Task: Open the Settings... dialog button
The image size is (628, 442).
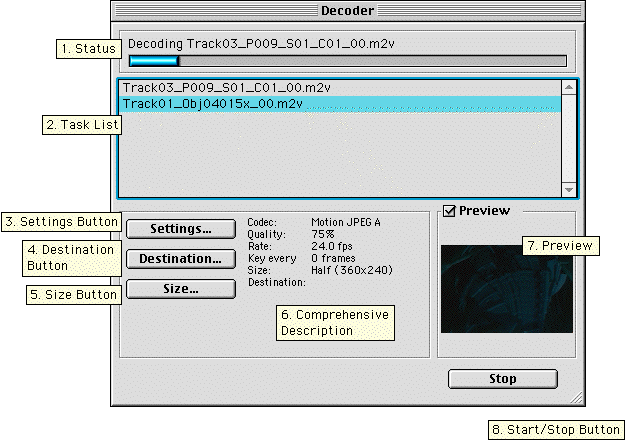Action: pos(181,229)
